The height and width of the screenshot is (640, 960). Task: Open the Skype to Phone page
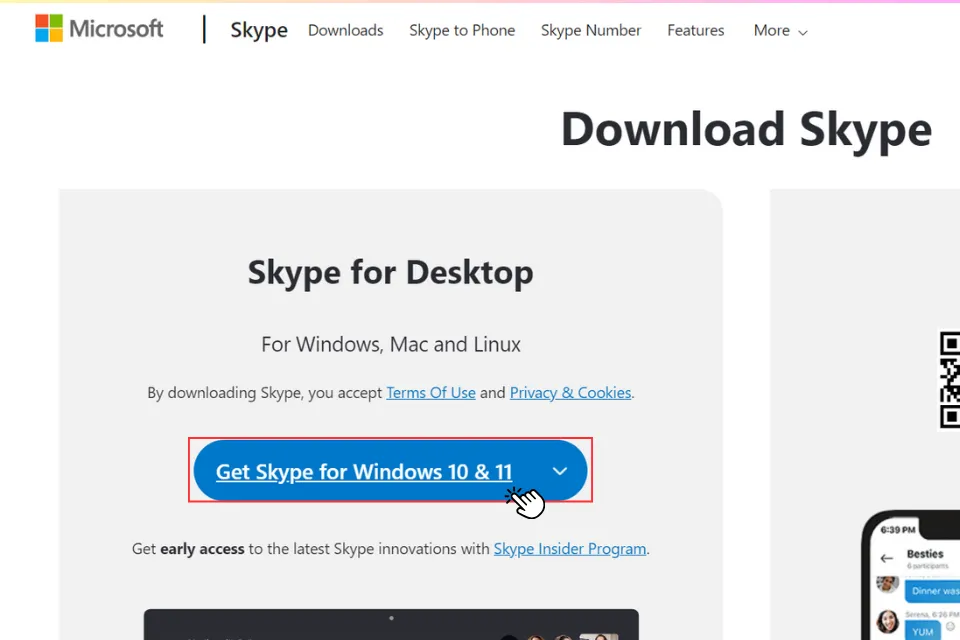[x=462, y=31]
